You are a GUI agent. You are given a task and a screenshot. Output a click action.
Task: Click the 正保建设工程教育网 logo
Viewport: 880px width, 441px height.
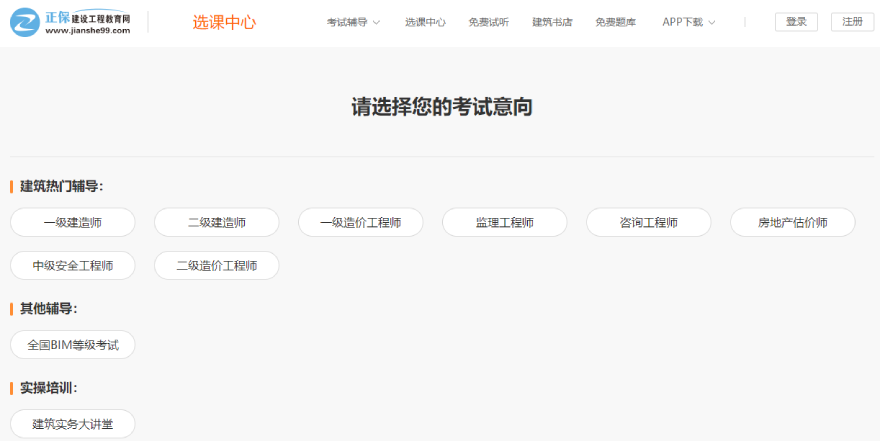pyautogui.click(x=70, y=22)
